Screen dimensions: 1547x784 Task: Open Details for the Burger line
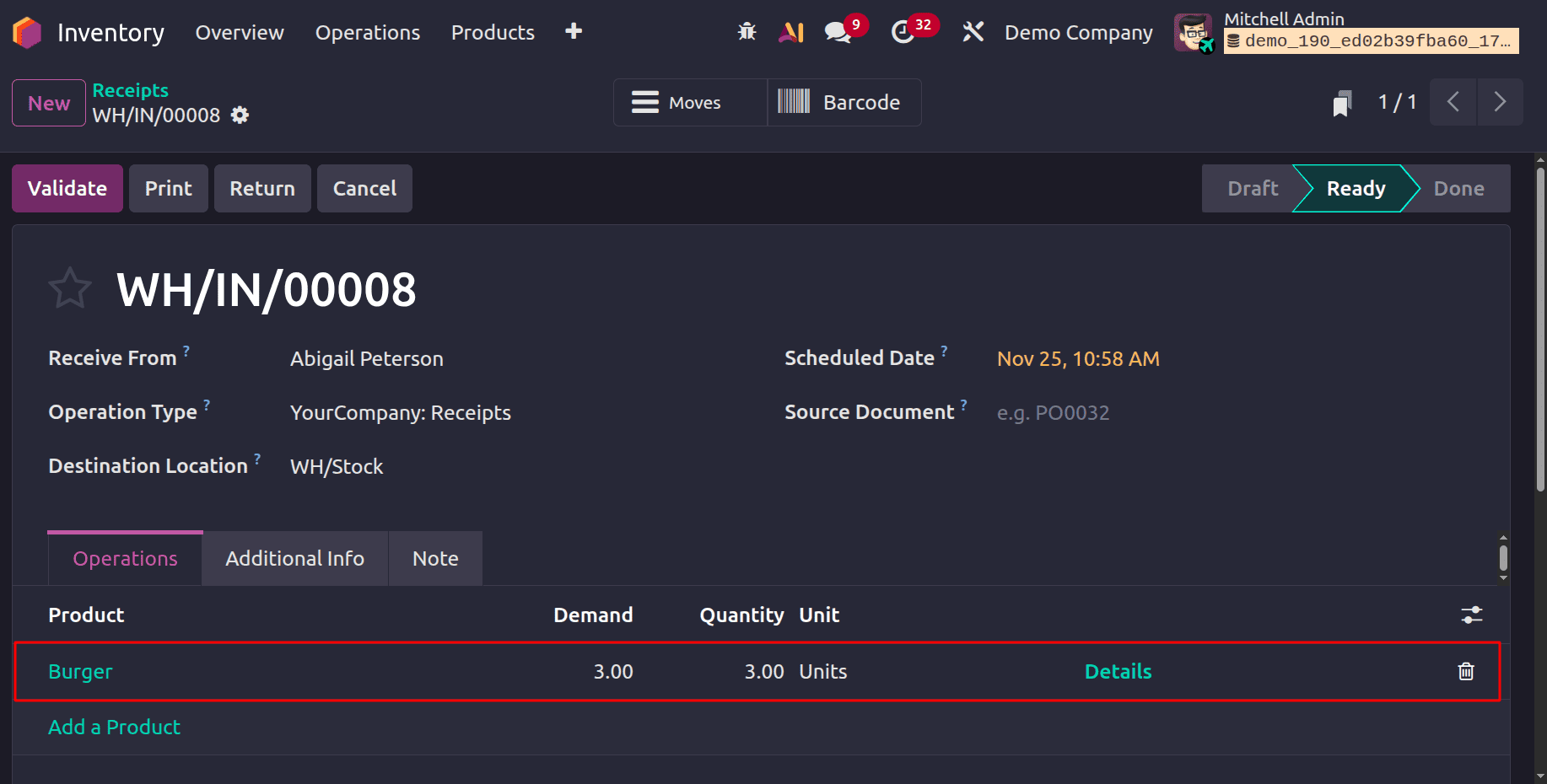coord(1118,671)
